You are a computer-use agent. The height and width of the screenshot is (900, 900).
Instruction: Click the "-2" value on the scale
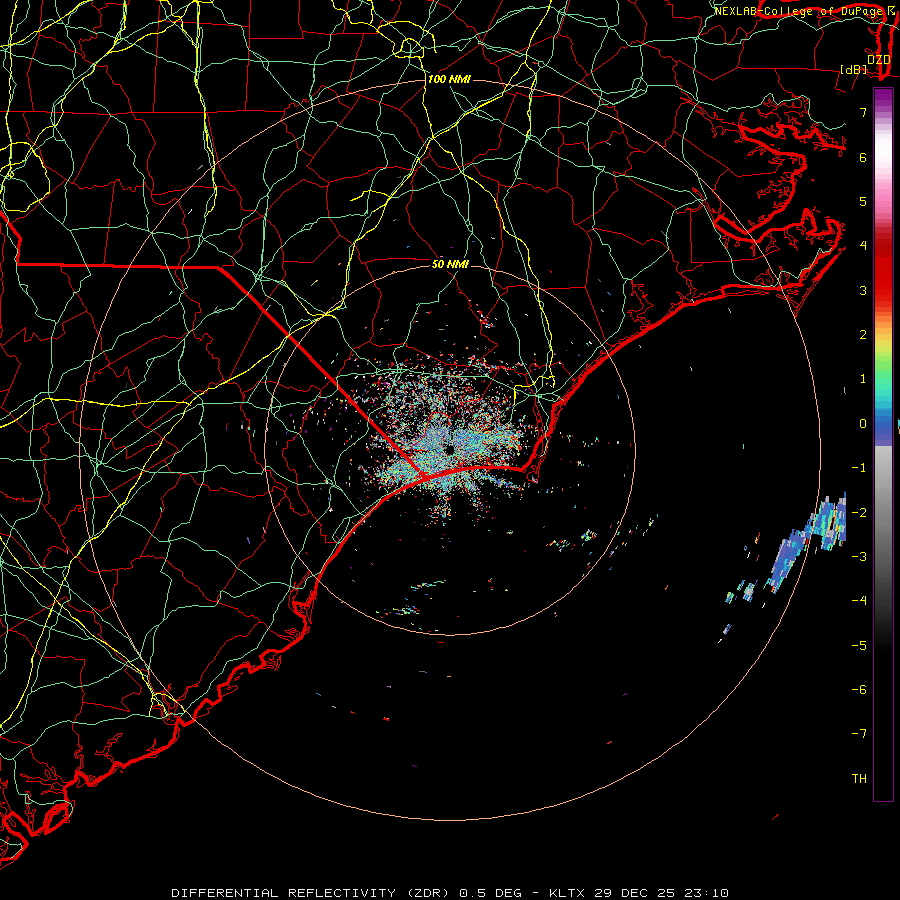coord(859,513)
